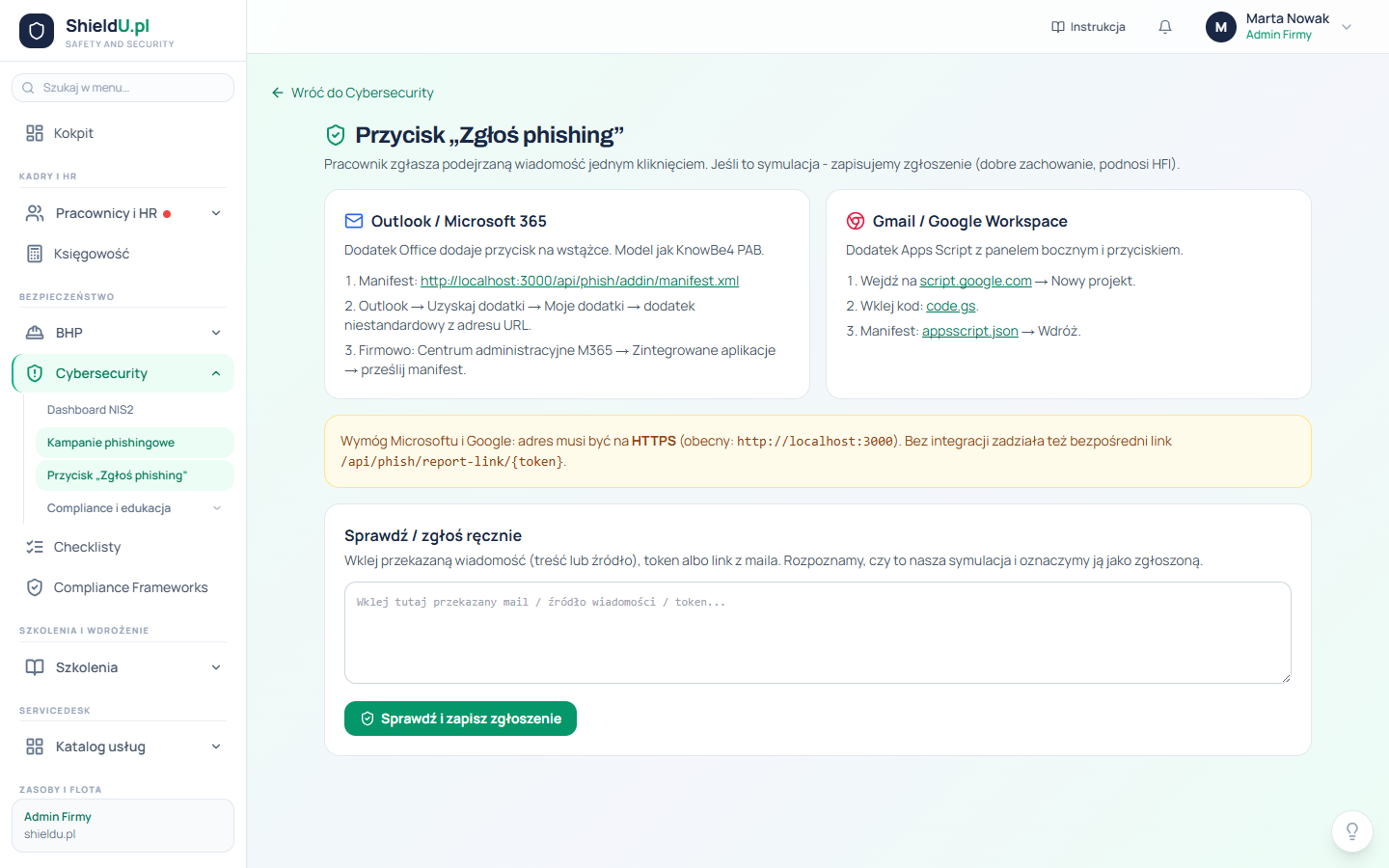
Task: Open the notifications bell icon
Action: click(x=1165, y=27)
